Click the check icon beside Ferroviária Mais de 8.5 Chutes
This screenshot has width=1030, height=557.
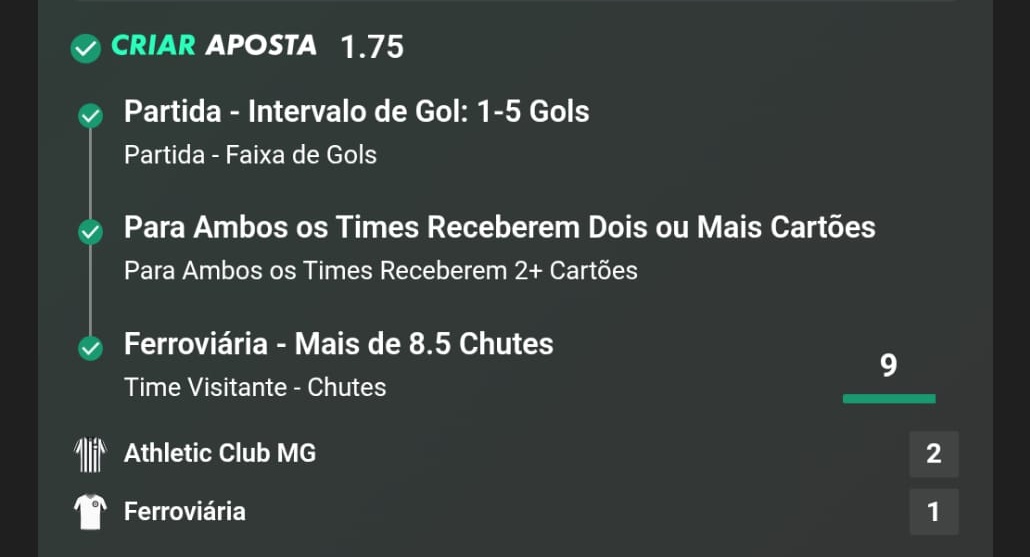(91, 348)
